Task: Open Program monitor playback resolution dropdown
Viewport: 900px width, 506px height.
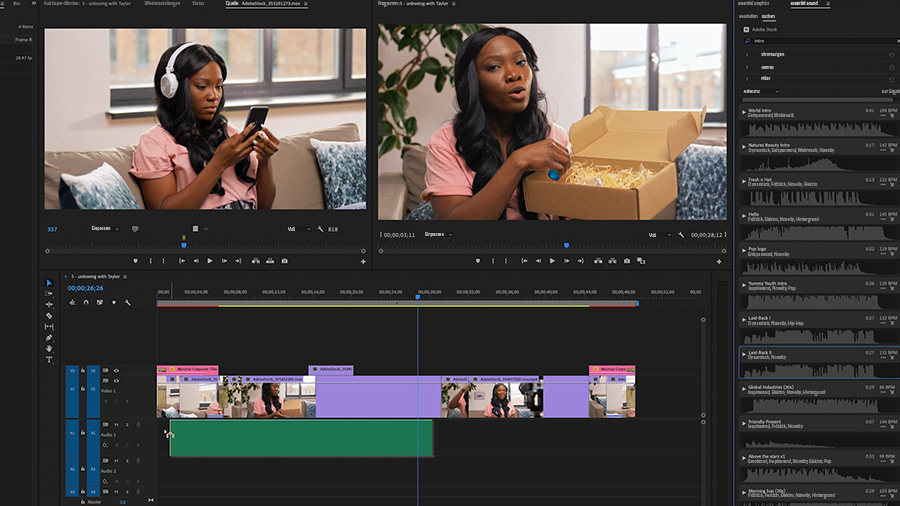Action: 660,235
